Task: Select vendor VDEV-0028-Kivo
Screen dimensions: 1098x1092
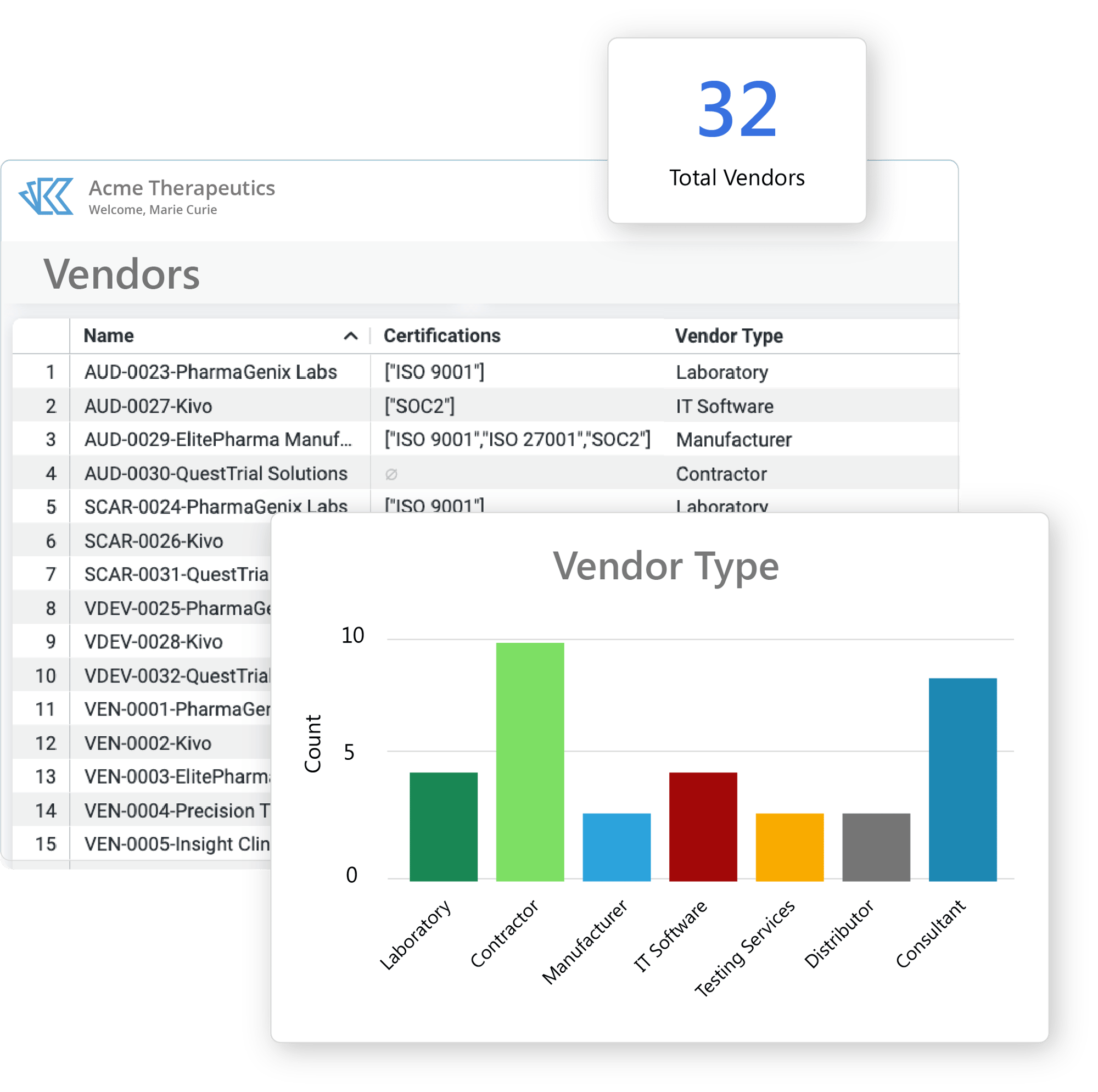Action: tap(154, 642)
